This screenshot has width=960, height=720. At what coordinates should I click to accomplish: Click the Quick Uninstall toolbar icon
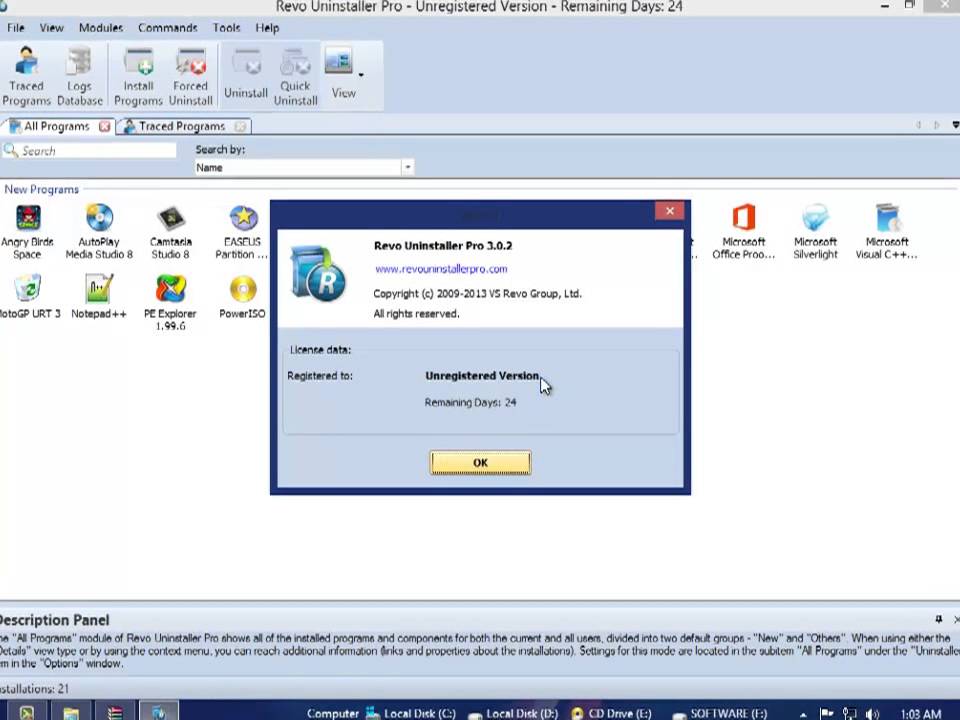(x=296, y=77)
